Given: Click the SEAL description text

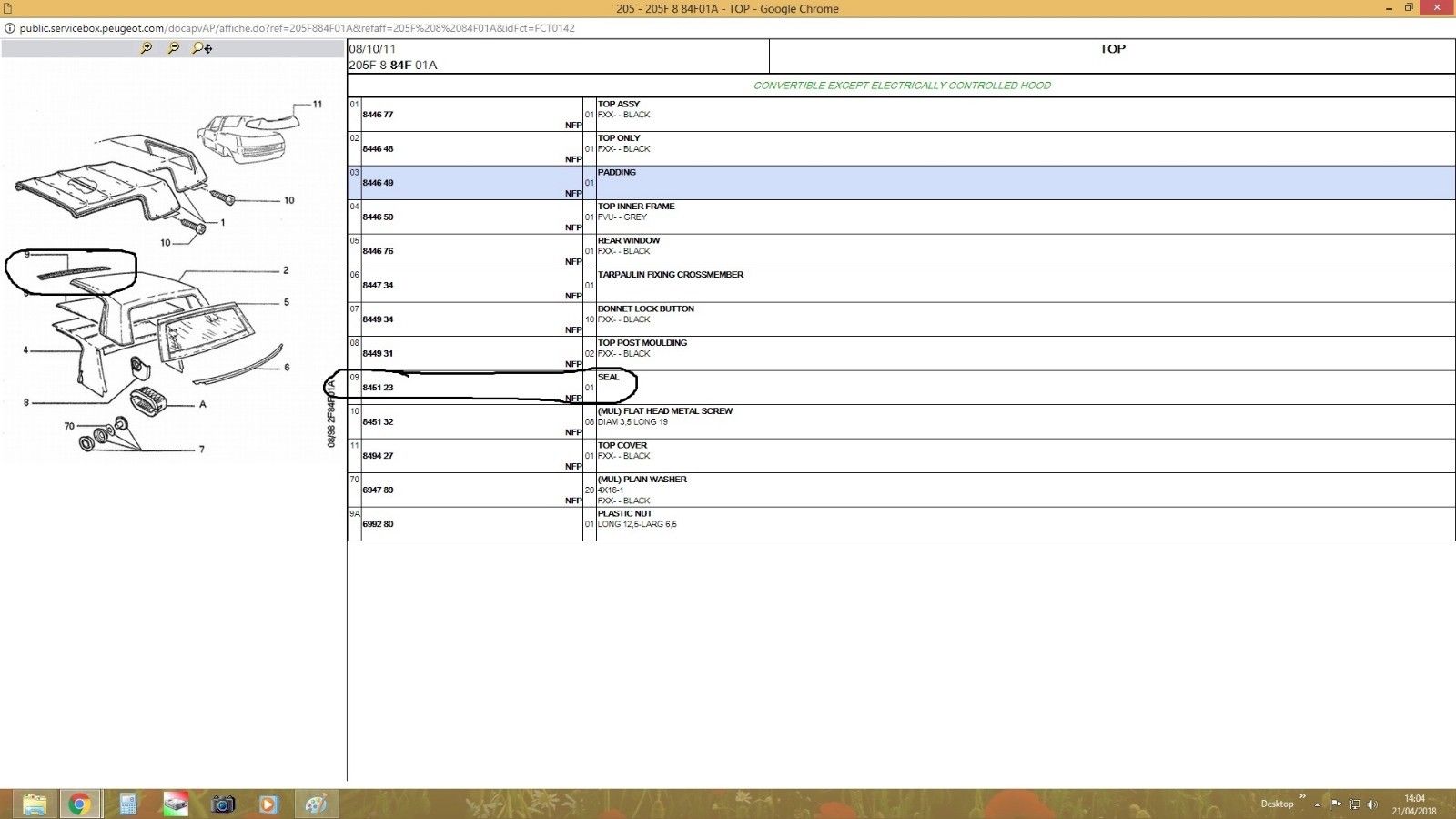Looking at the screenshot, I should (608, 378).
